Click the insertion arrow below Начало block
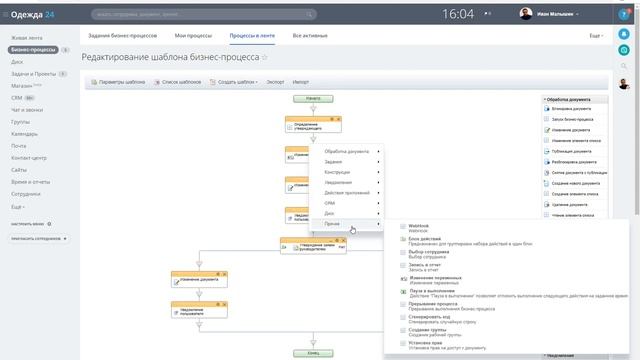 click(x=313, y=109)
